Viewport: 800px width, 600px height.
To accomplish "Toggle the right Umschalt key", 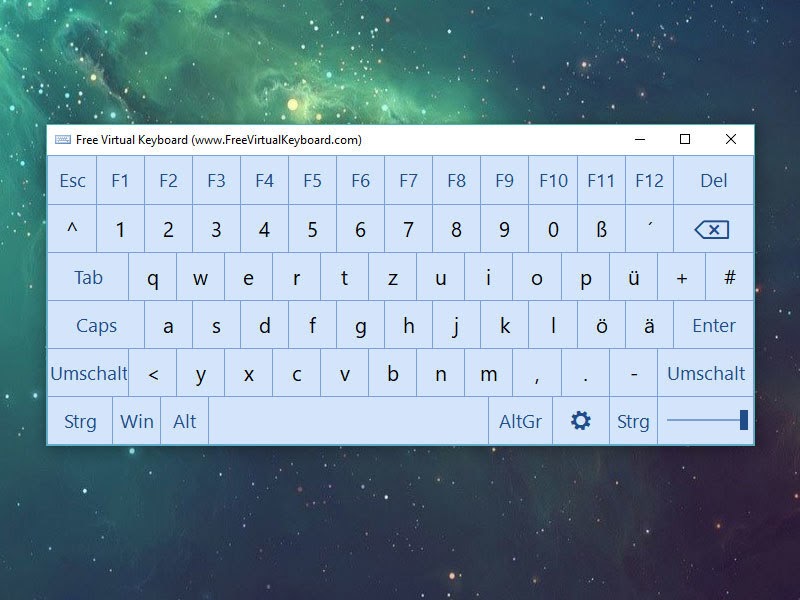I will [706, 373].
